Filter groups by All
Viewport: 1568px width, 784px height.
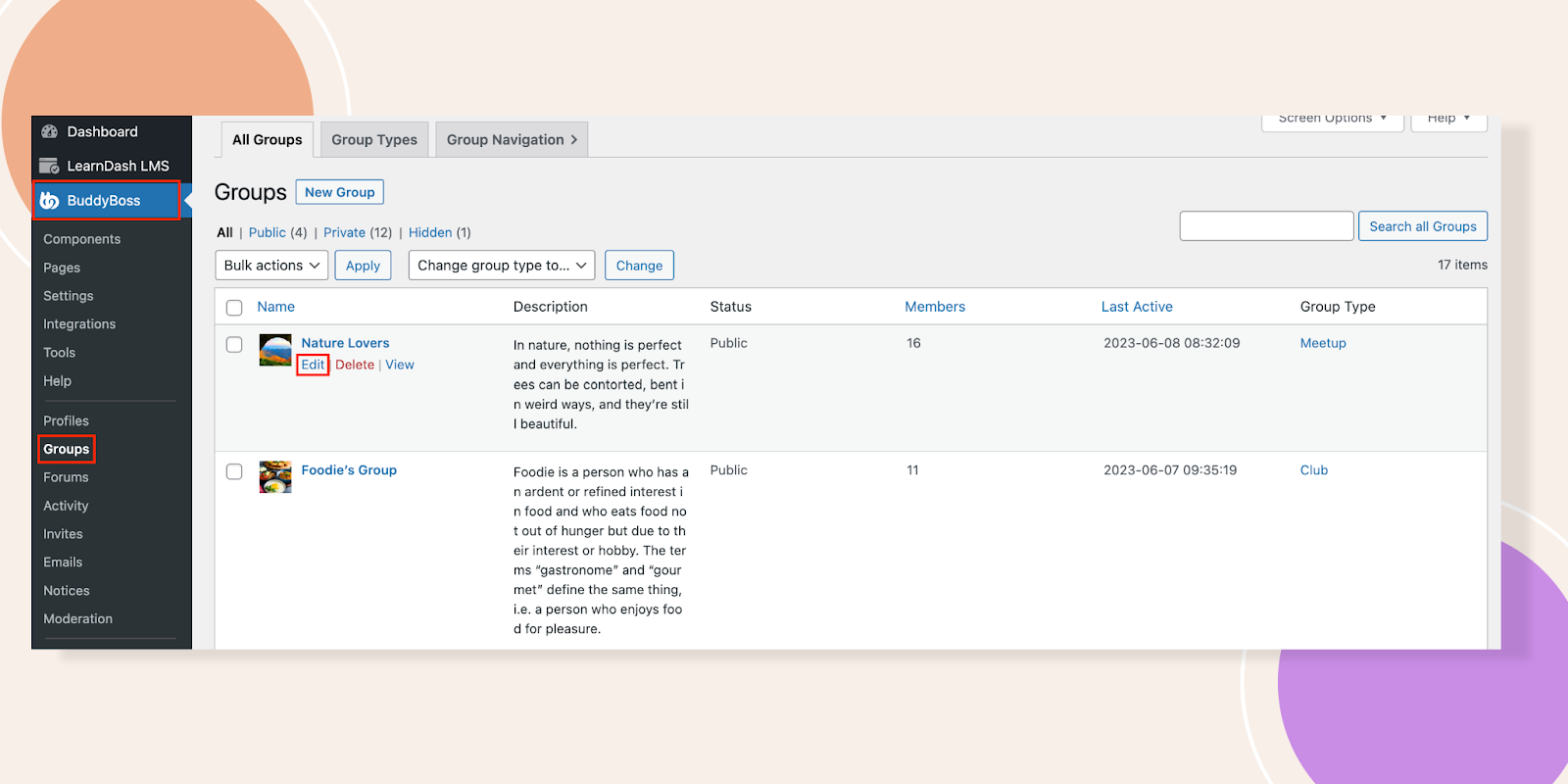[224, 232]
